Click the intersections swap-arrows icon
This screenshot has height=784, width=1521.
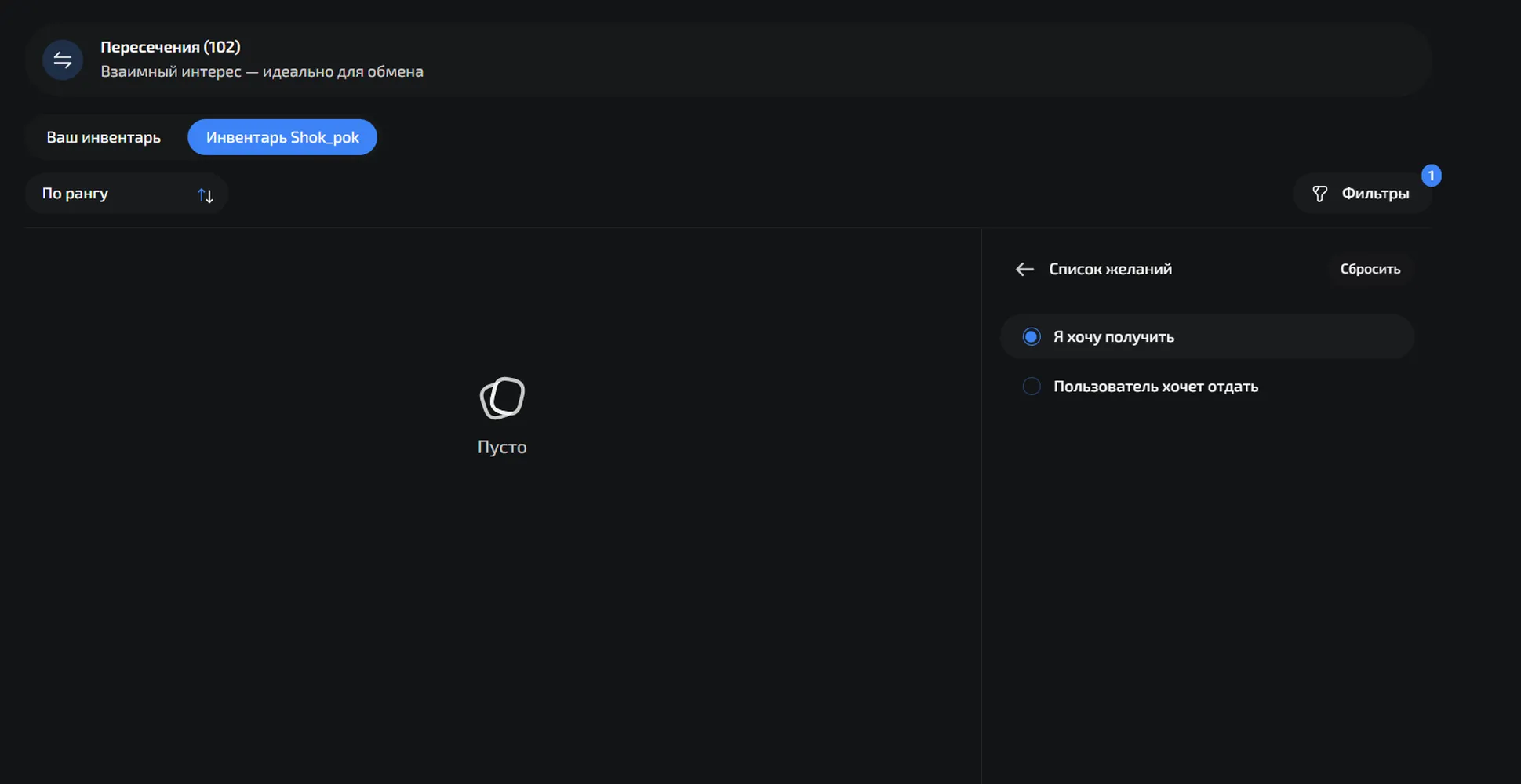63,60
